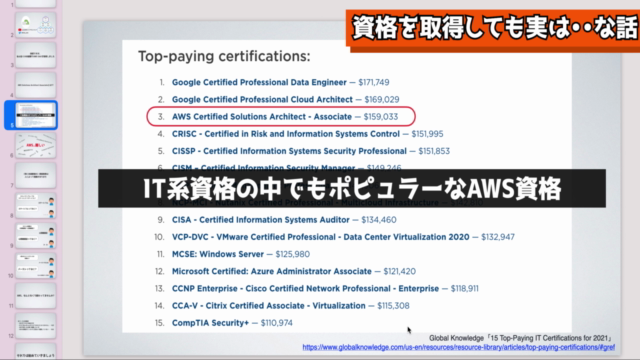Click Google Certified Professional Cloud Architect
This screenshot has width=640, height=360.
[x=262, y=100]
